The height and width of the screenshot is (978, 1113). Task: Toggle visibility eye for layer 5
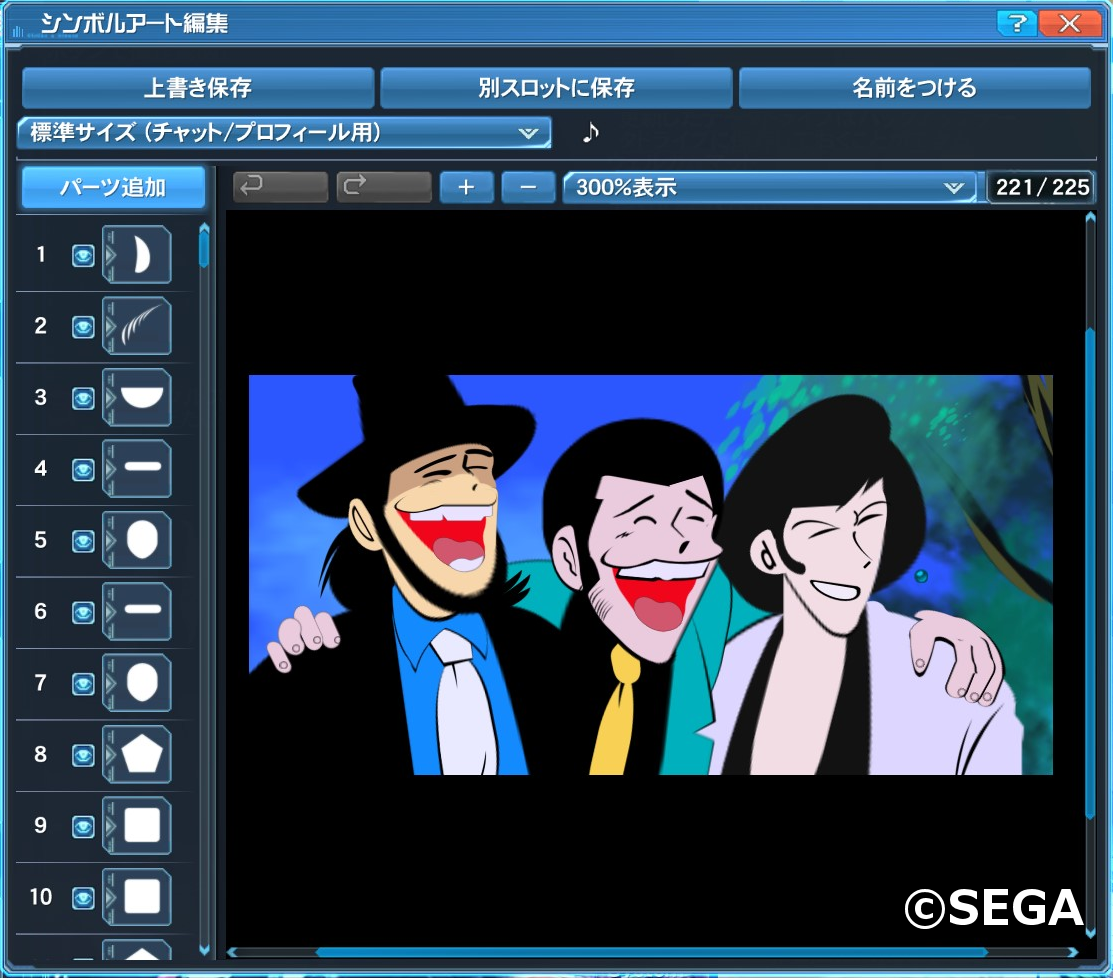tap(83, 542)
